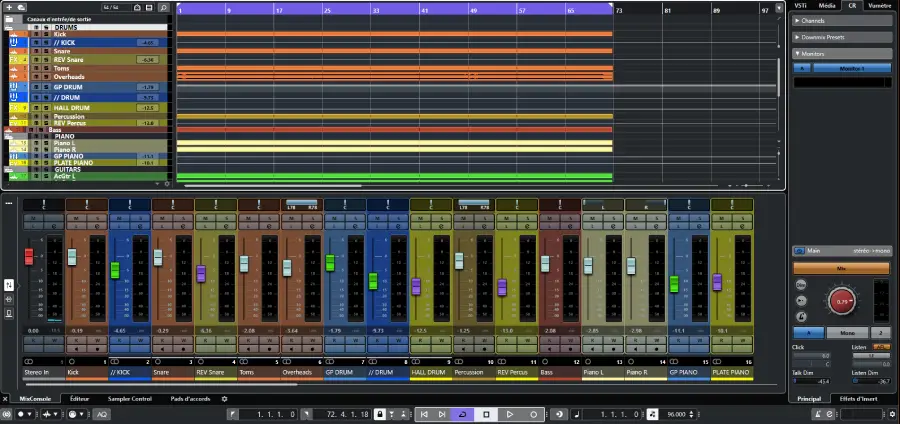Viewport: 900px width, 424px height.
Task: Expand the Channels section in Control Room
Action: coord(843,21)
